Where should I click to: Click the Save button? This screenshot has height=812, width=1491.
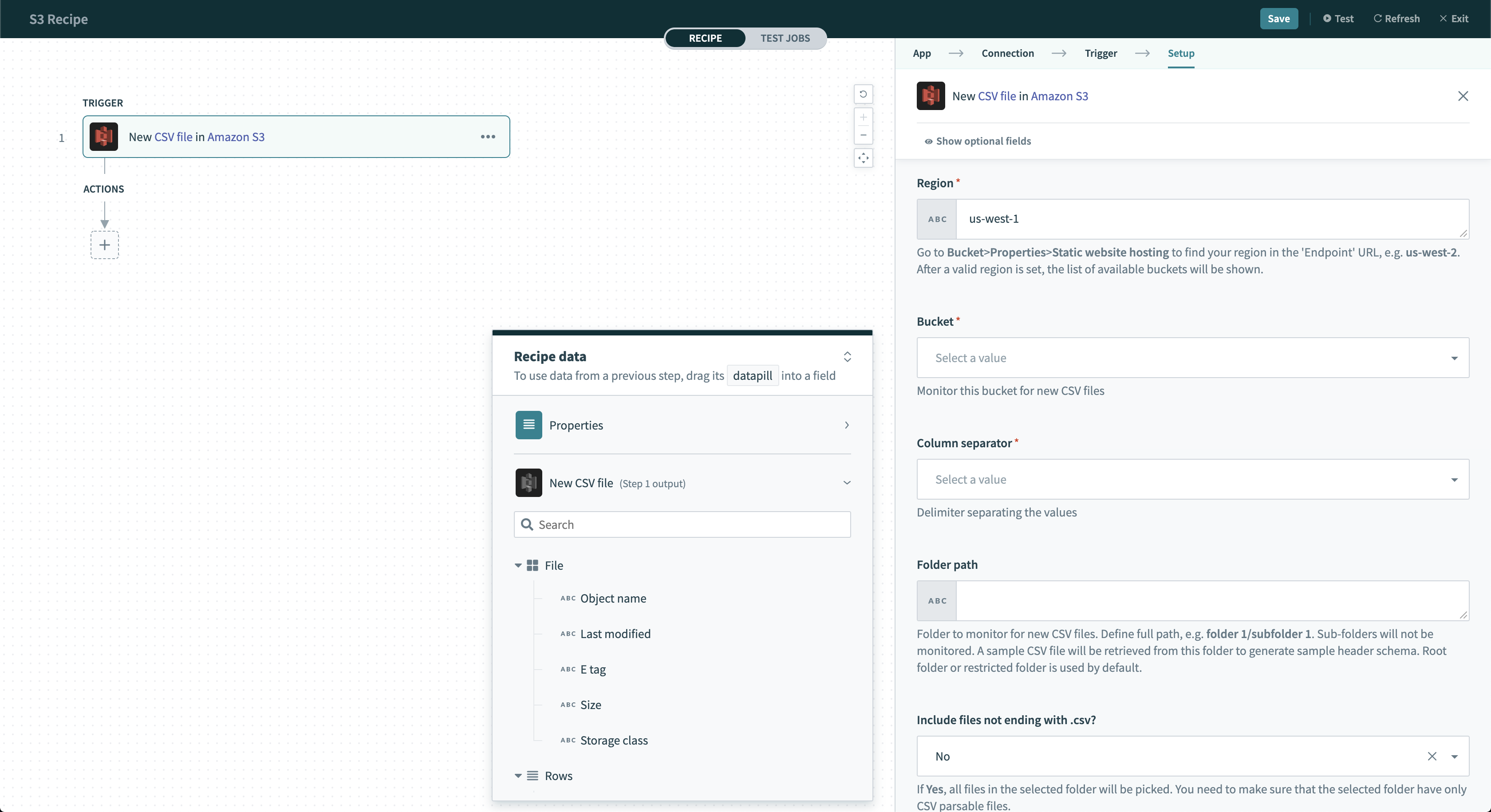(1278, 18)
